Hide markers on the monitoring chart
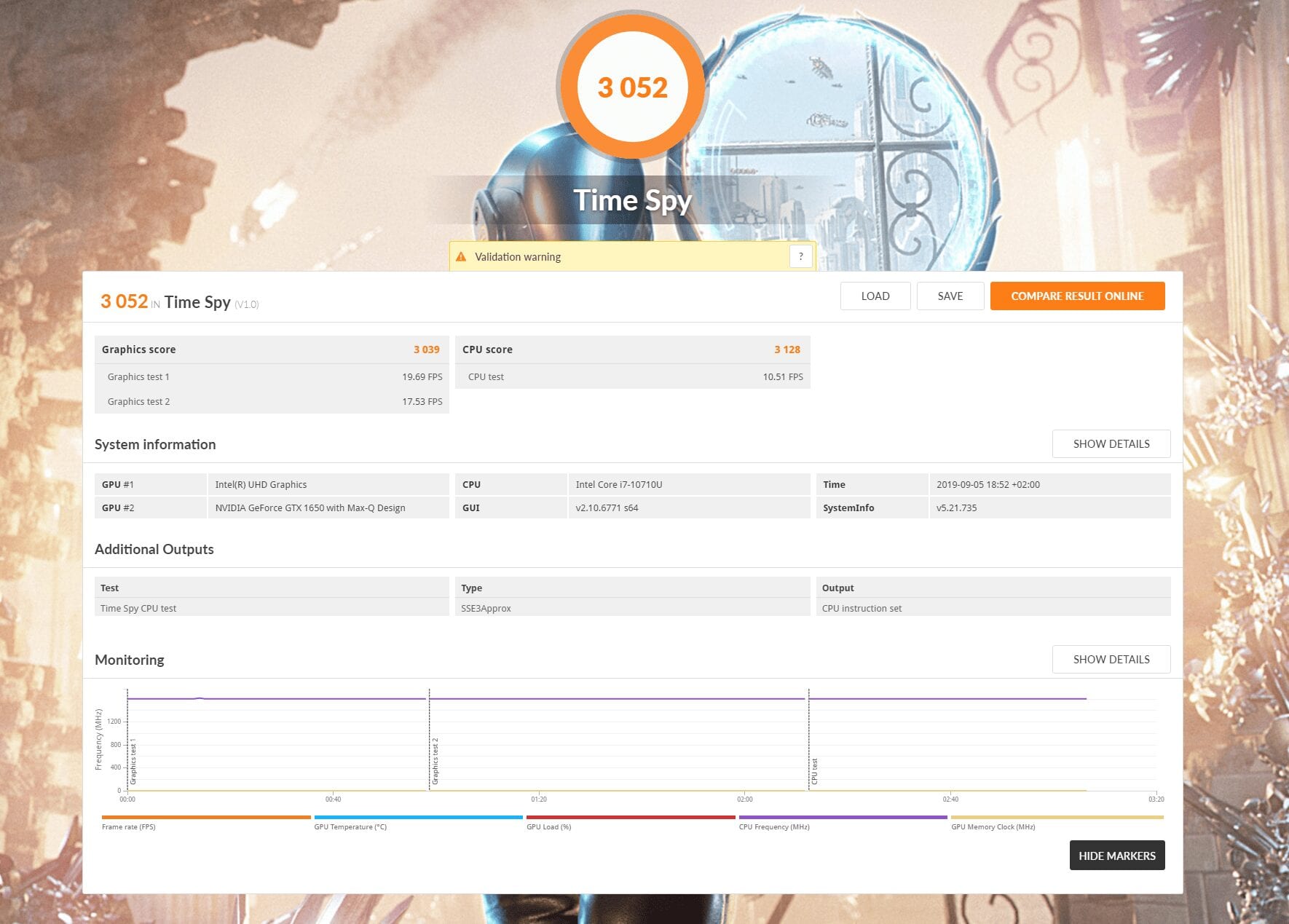 point(1116,856)
